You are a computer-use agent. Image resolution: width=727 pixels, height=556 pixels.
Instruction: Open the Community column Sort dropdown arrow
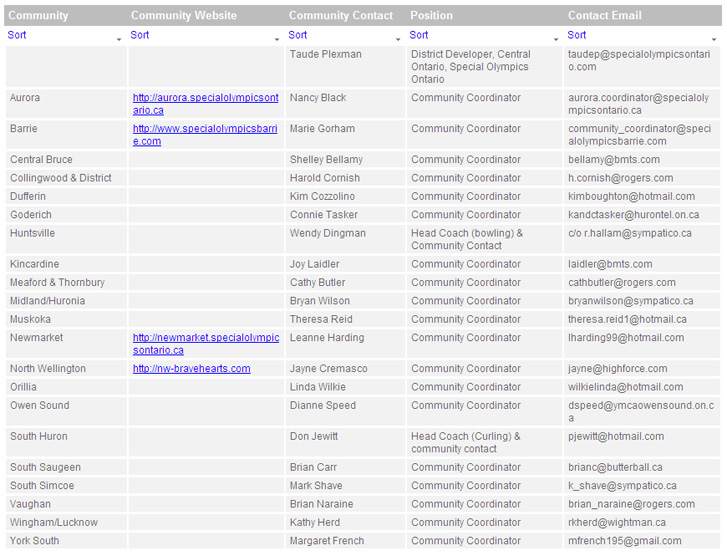pyautogui.click(x=119, y=39)
